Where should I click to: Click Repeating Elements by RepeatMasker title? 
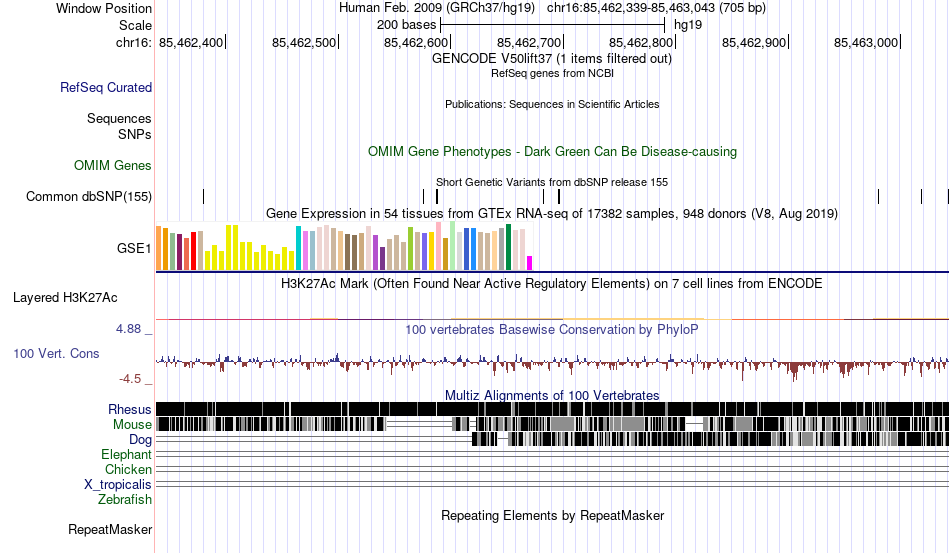[553, 515]
